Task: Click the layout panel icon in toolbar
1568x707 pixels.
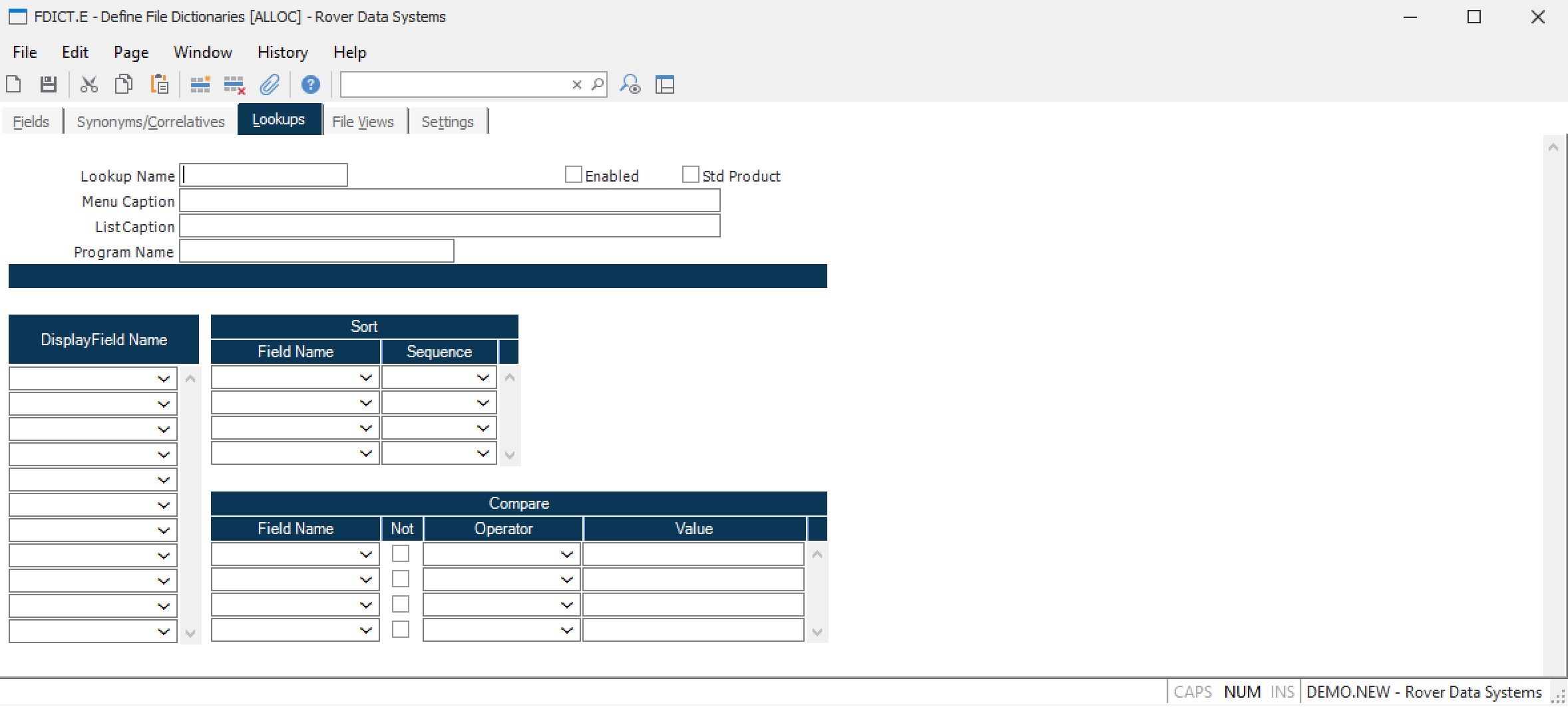Action: click(664, 84)
